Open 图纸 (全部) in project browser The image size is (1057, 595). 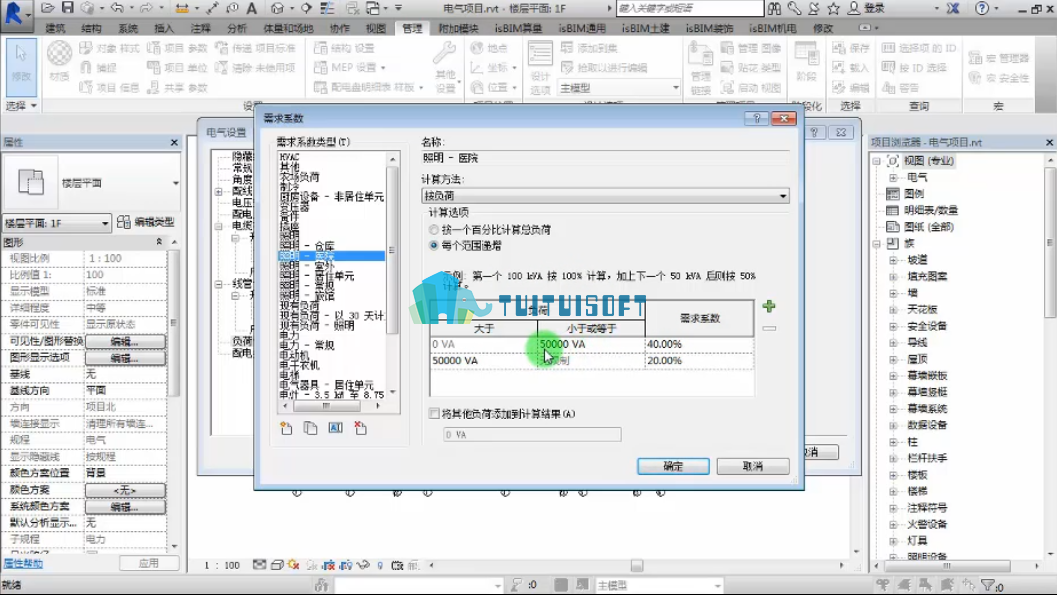click(929, 227)
